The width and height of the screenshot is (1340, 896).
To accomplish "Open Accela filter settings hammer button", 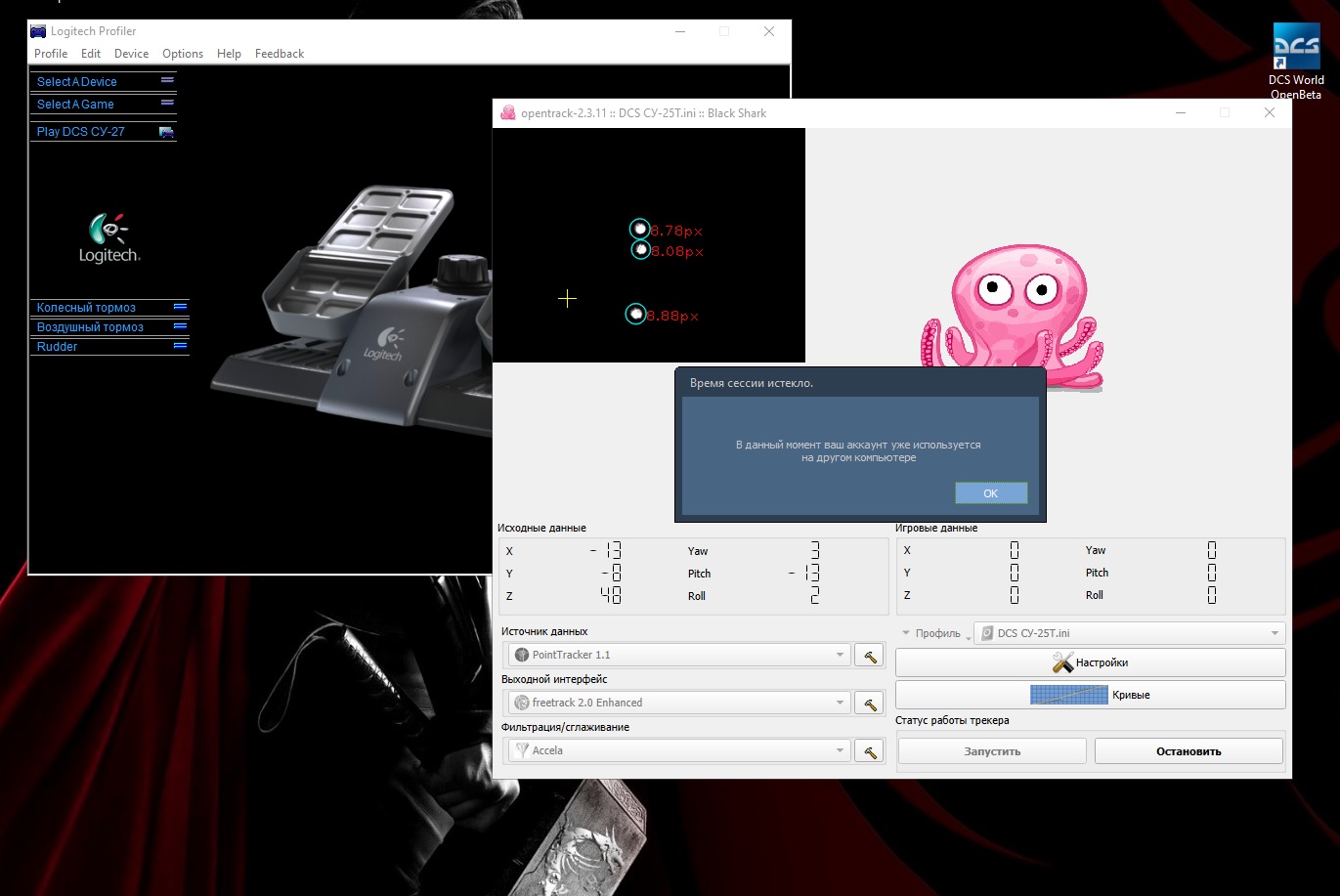I will click(869, 750).
